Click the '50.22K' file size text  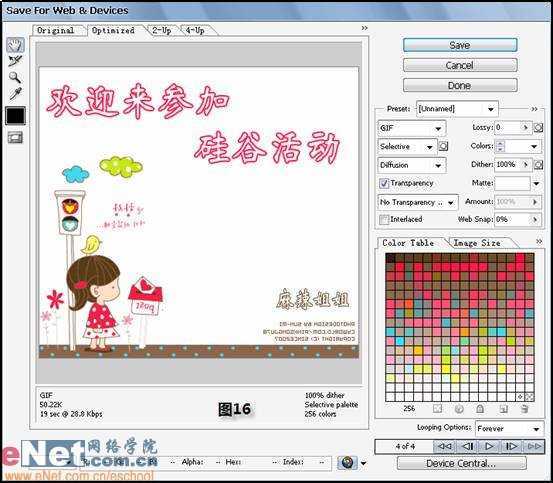[x=51, y=404]
